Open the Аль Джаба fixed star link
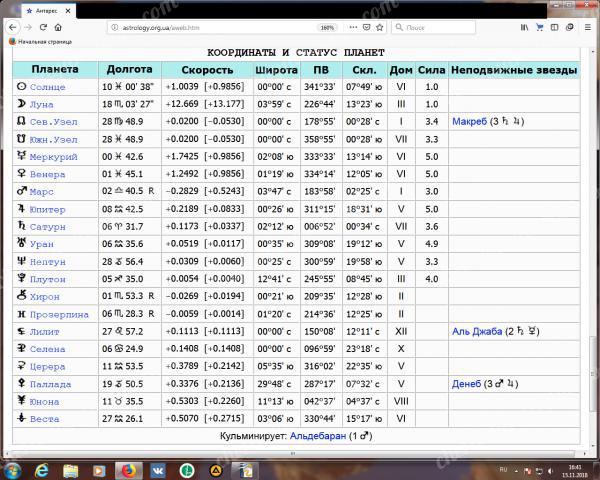The height and width of the screenshot is (480, 600). [477, 331]
